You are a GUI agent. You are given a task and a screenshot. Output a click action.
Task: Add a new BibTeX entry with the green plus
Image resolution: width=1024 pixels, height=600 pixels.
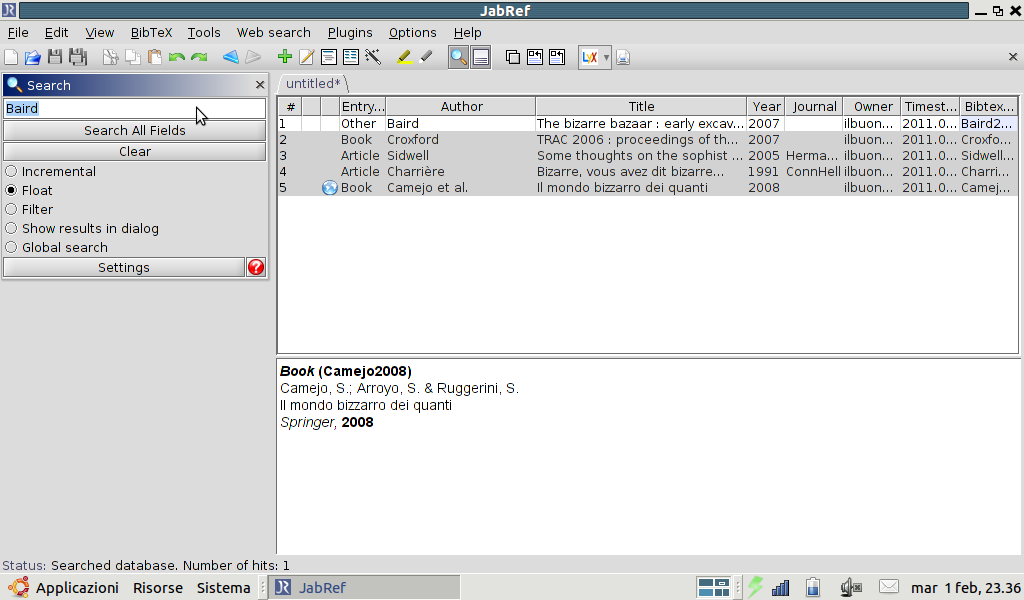284,57
